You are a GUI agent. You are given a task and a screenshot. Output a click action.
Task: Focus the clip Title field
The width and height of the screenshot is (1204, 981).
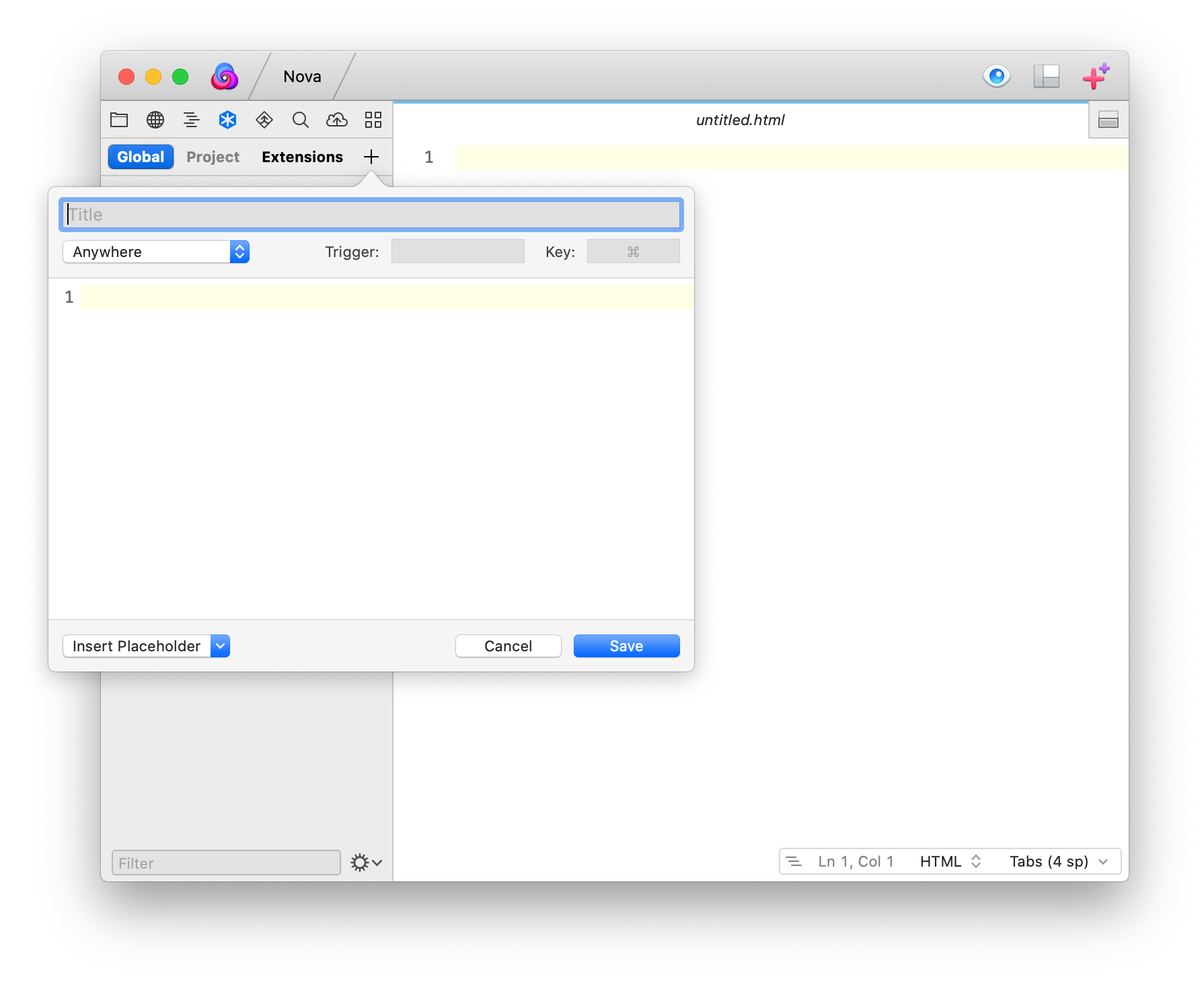pyautogui.click(x=371, y=215)
